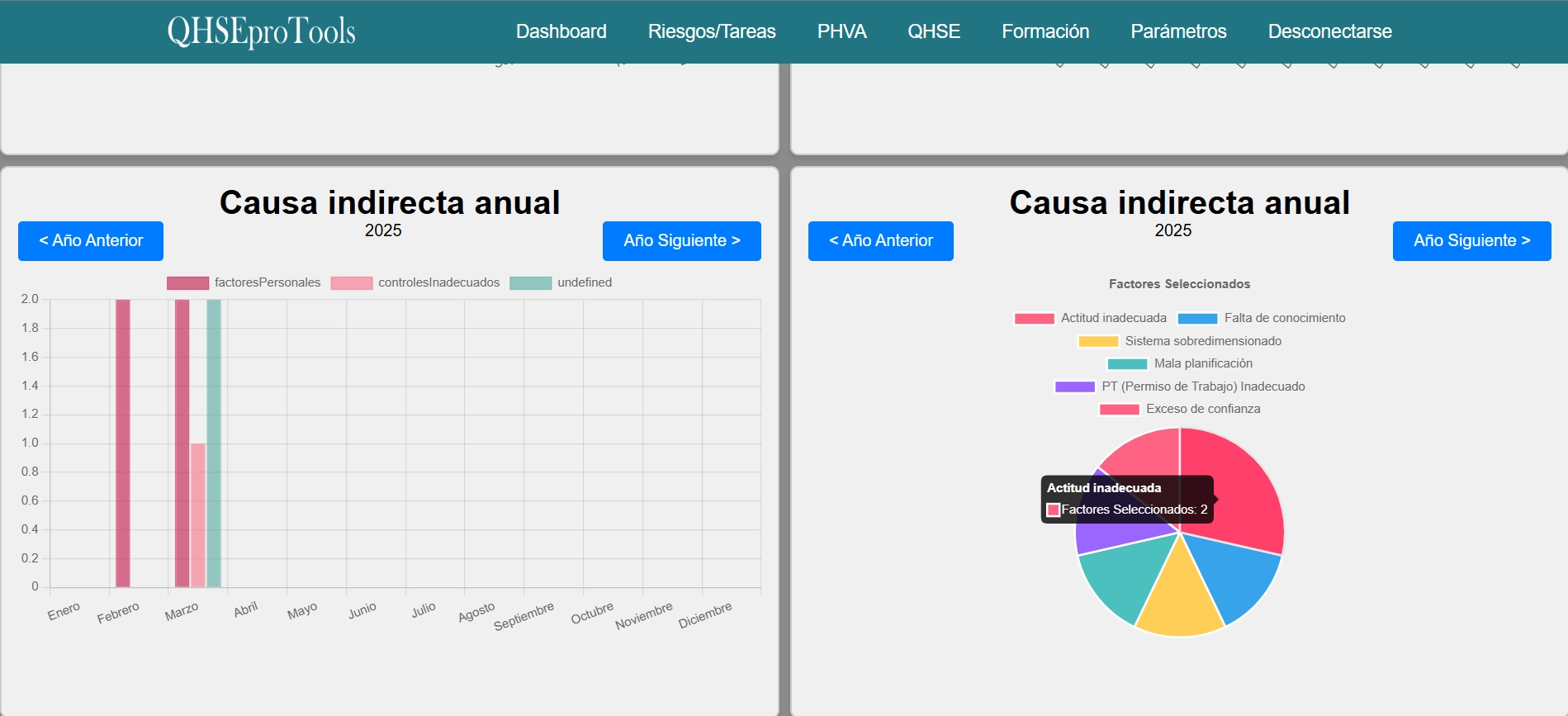Screen dimensions: 1568x716
Task: Open the PHVA menu
Action: [841, 31]
